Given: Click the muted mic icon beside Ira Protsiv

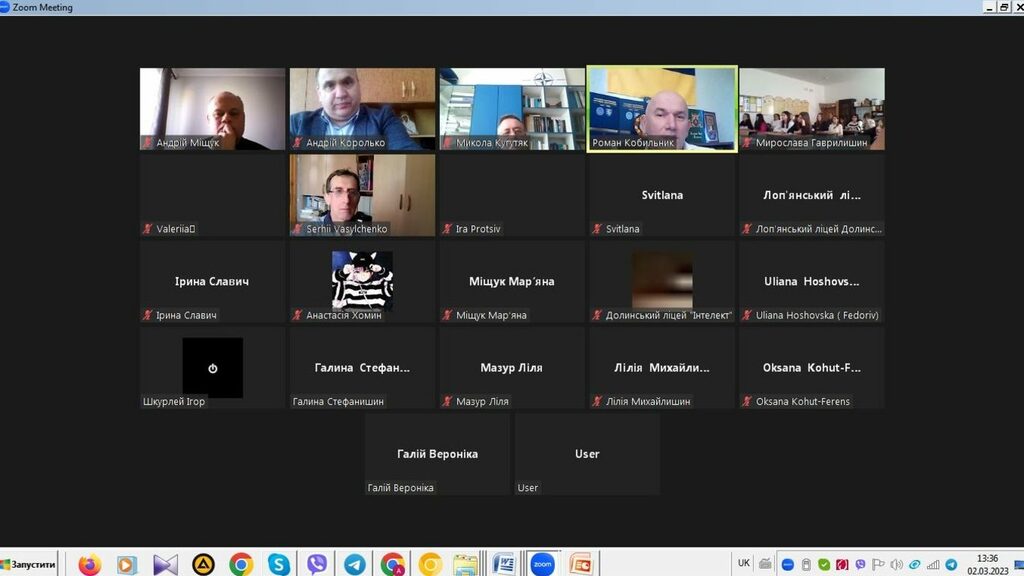Looking at the screenshot, I should (447, 229).
